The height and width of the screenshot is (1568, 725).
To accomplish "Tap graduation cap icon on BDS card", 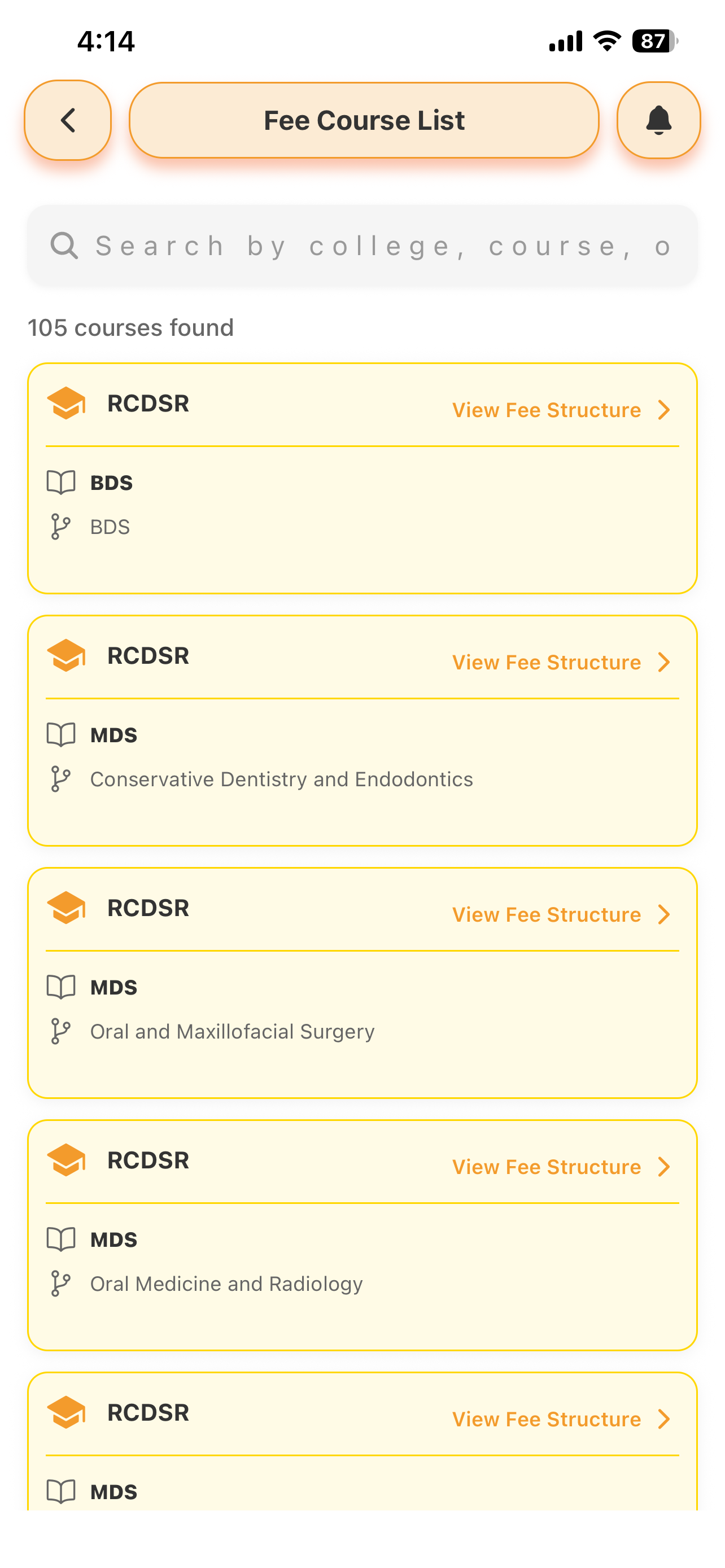I will coord(65,403).
